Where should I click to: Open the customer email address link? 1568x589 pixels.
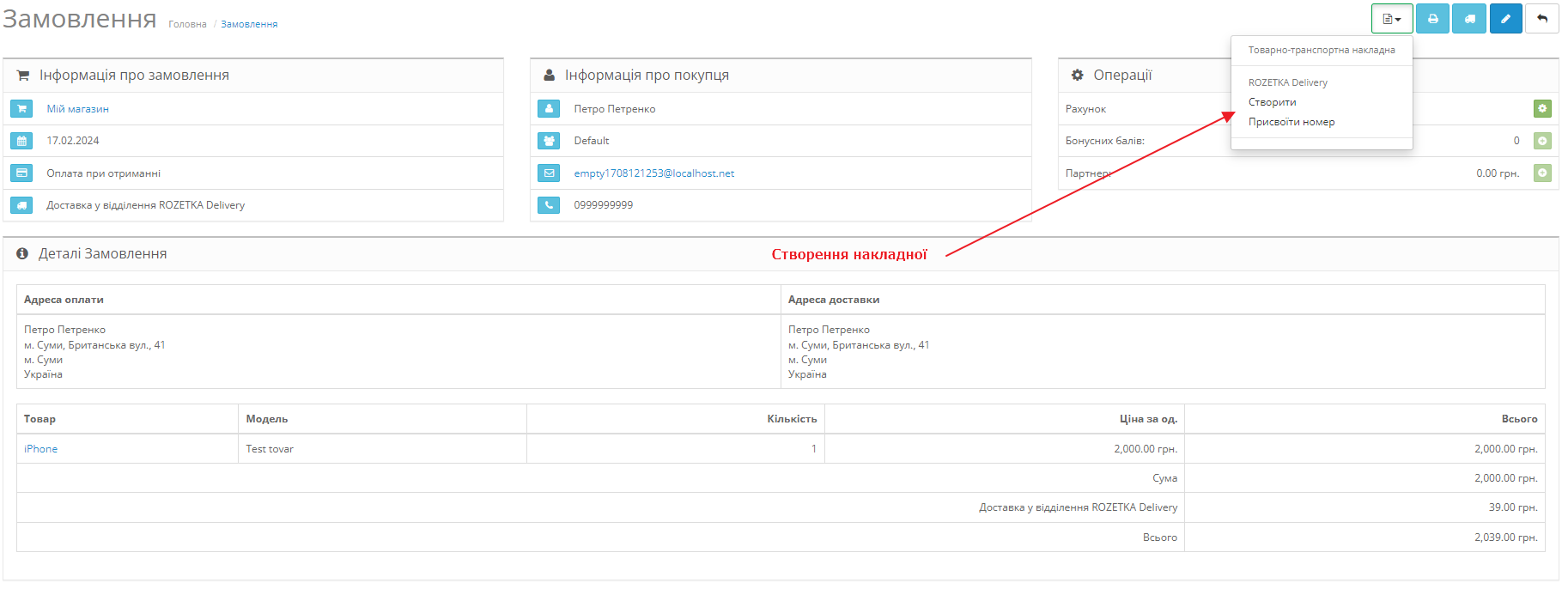point(654,173)
